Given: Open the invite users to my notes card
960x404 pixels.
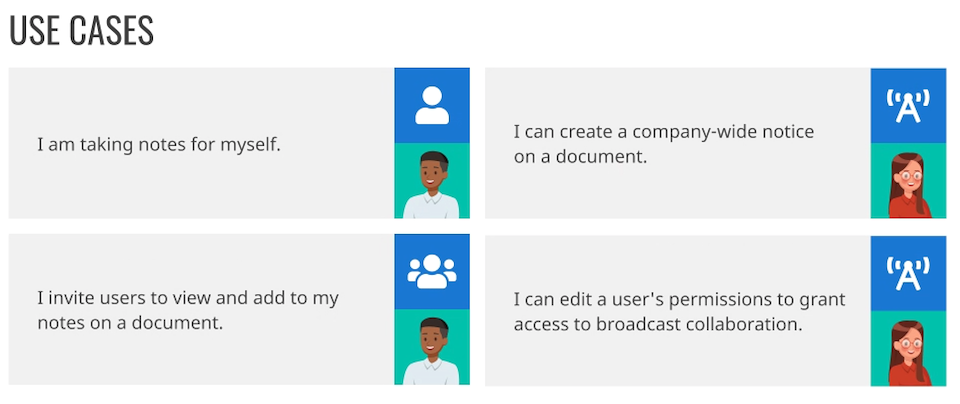Looking at the screenshot, I should coord(239,310).
